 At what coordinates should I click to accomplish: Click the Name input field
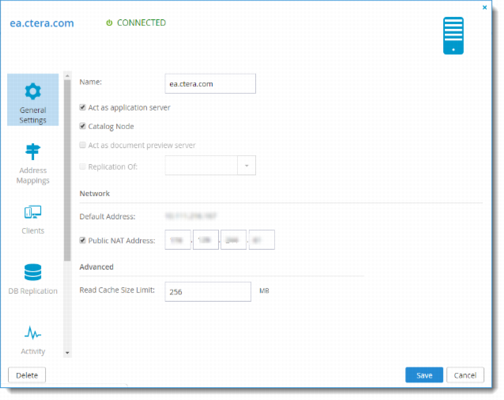pyautogui.click(x=210, y=84)
